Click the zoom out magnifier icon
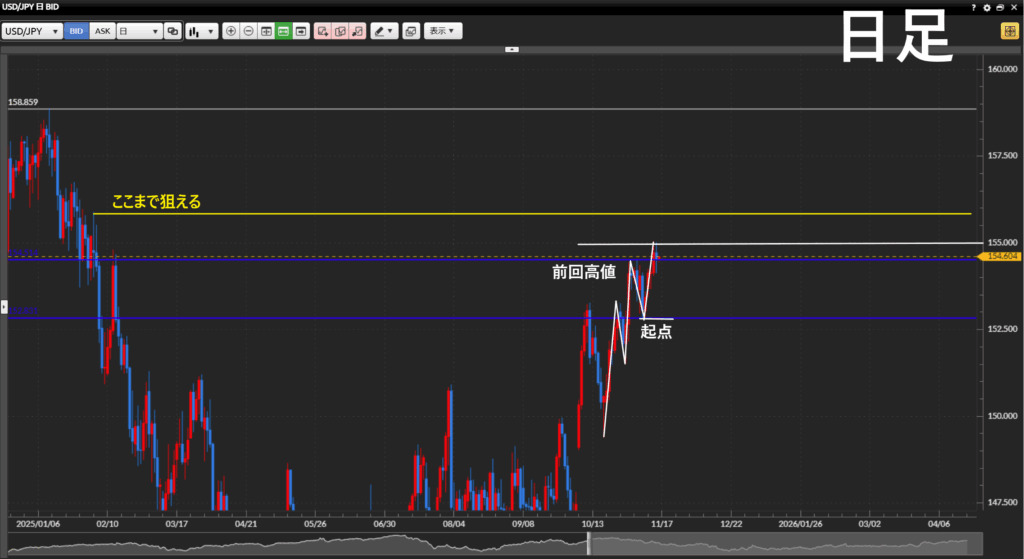This screenshot has height=559, width=1024. (x=249, y=31)
